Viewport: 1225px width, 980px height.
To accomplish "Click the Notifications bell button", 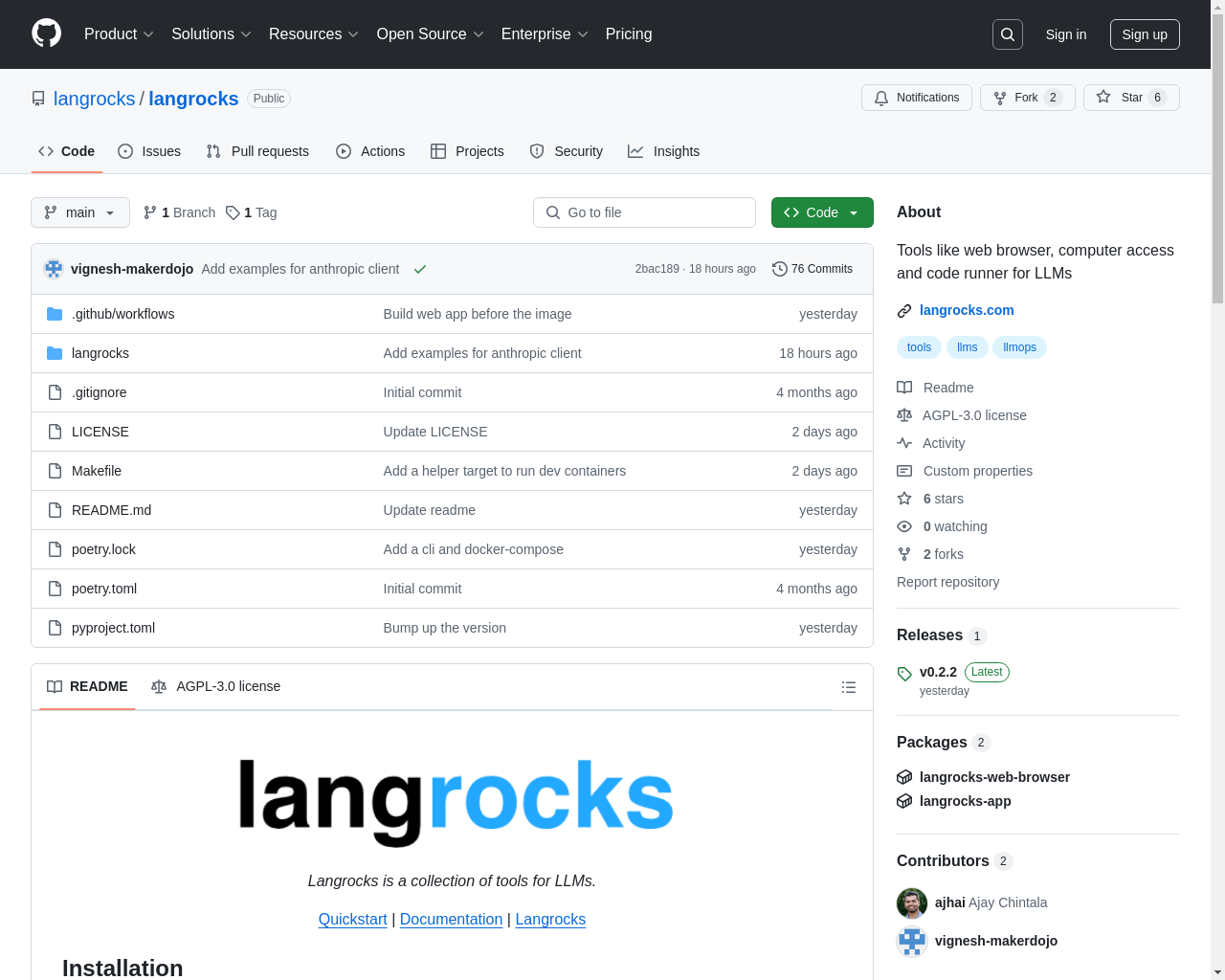I will 917,98.
